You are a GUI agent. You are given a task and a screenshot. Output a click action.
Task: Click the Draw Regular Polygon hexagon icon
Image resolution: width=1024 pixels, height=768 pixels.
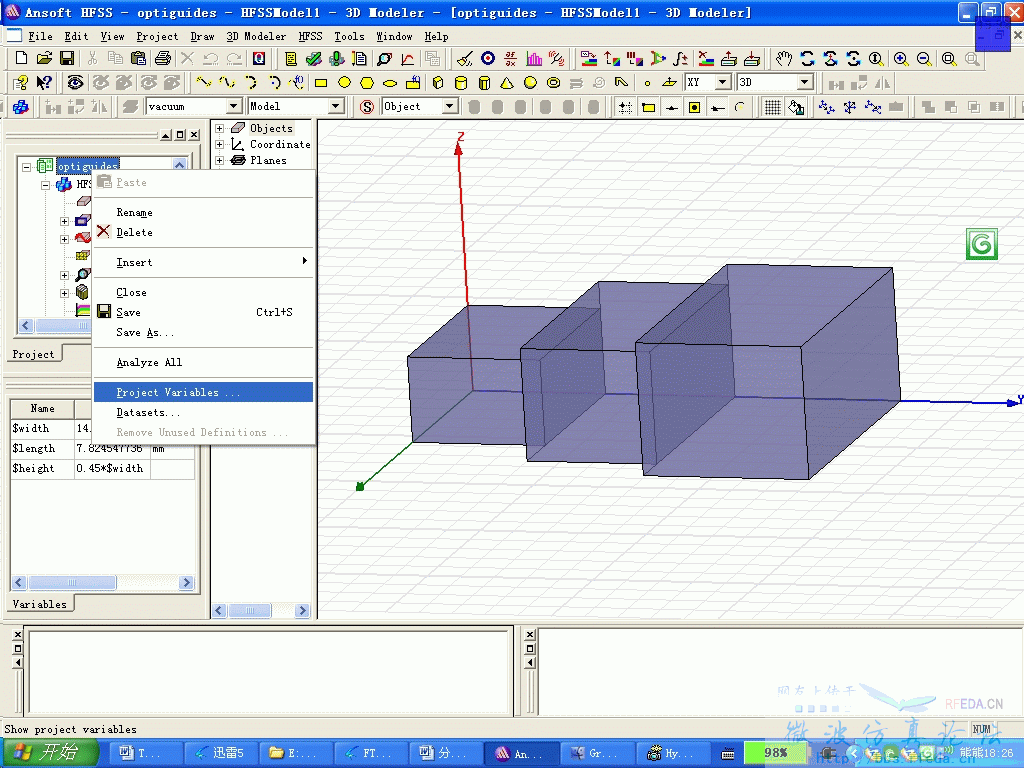pos(367,83)
